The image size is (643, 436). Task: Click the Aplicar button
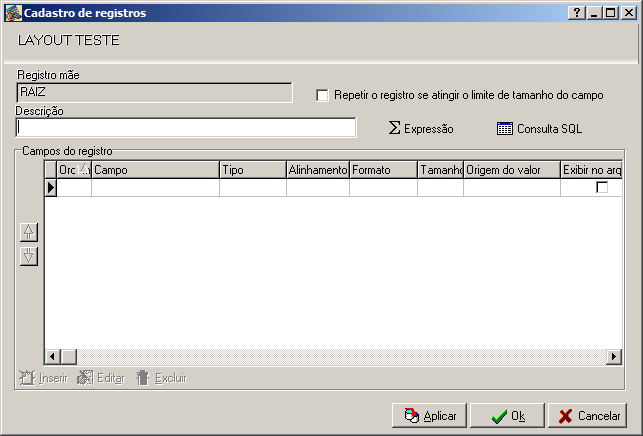(x=430, y=416)
